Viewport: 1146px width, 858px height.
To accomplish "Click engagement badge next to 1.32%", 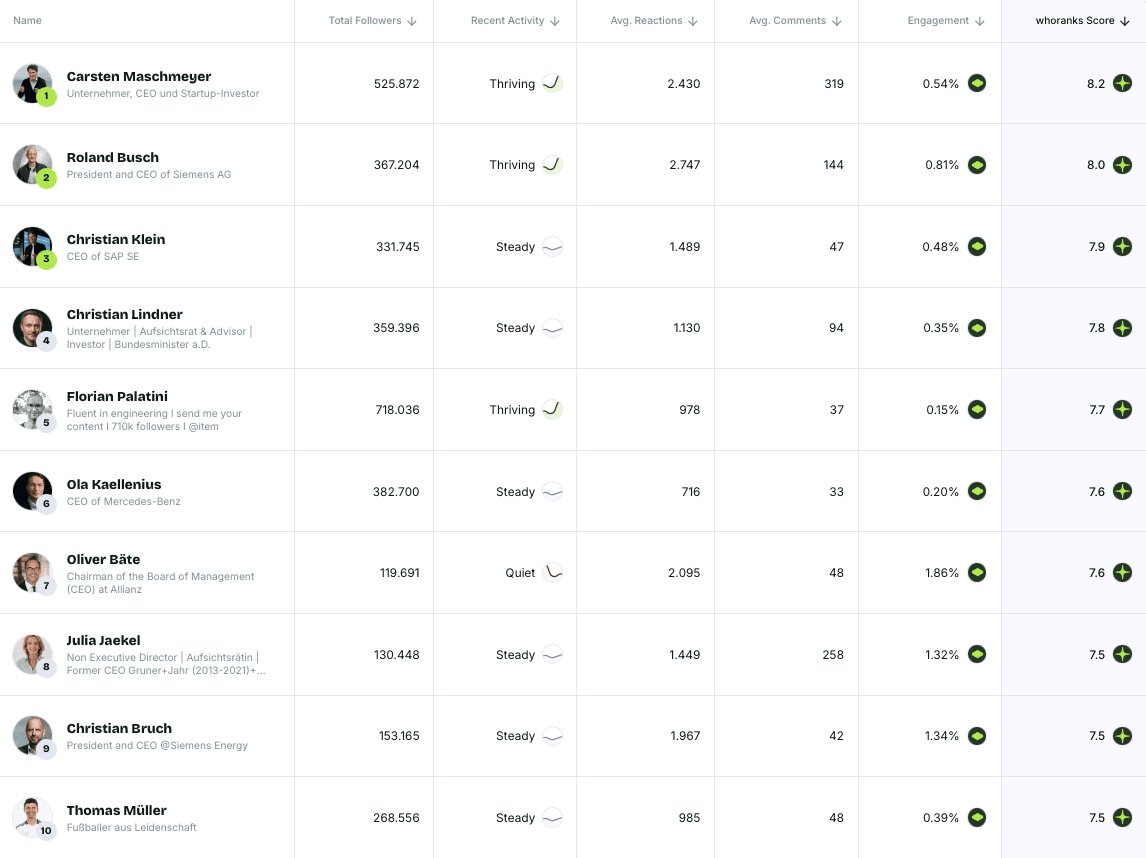I will (977, 655).
